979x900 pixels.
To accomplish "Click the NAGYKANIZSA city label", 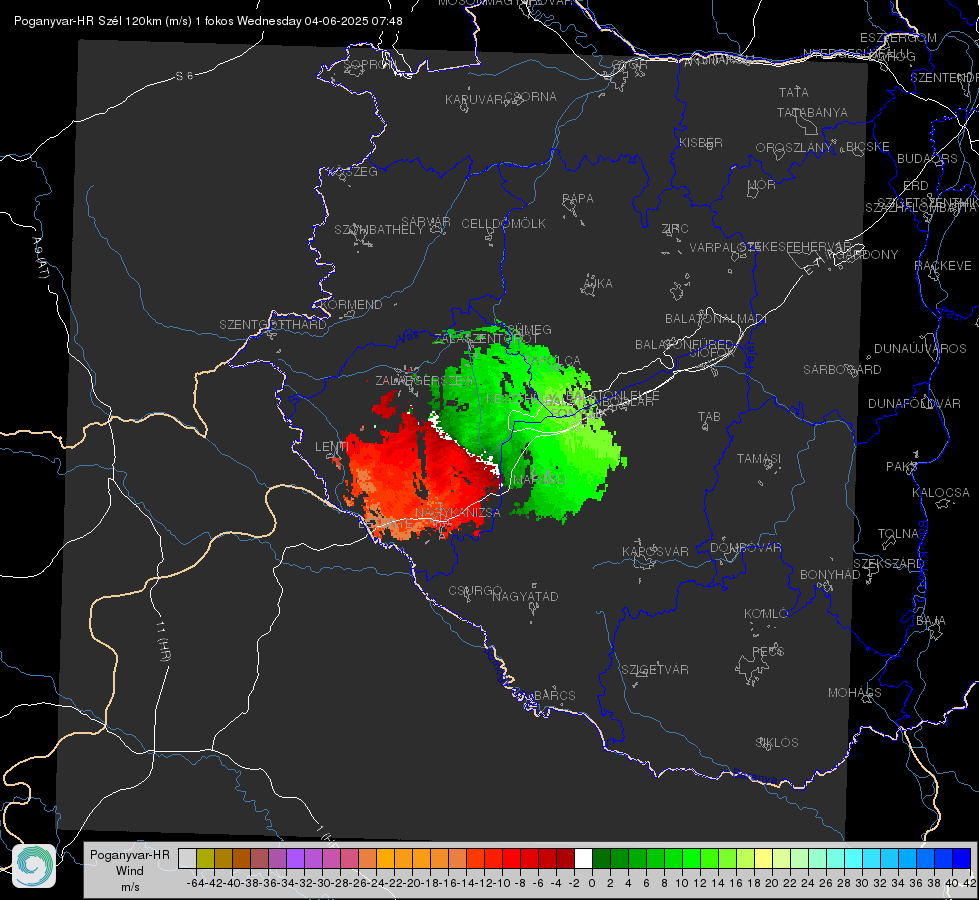I will [x=458, y=513].
